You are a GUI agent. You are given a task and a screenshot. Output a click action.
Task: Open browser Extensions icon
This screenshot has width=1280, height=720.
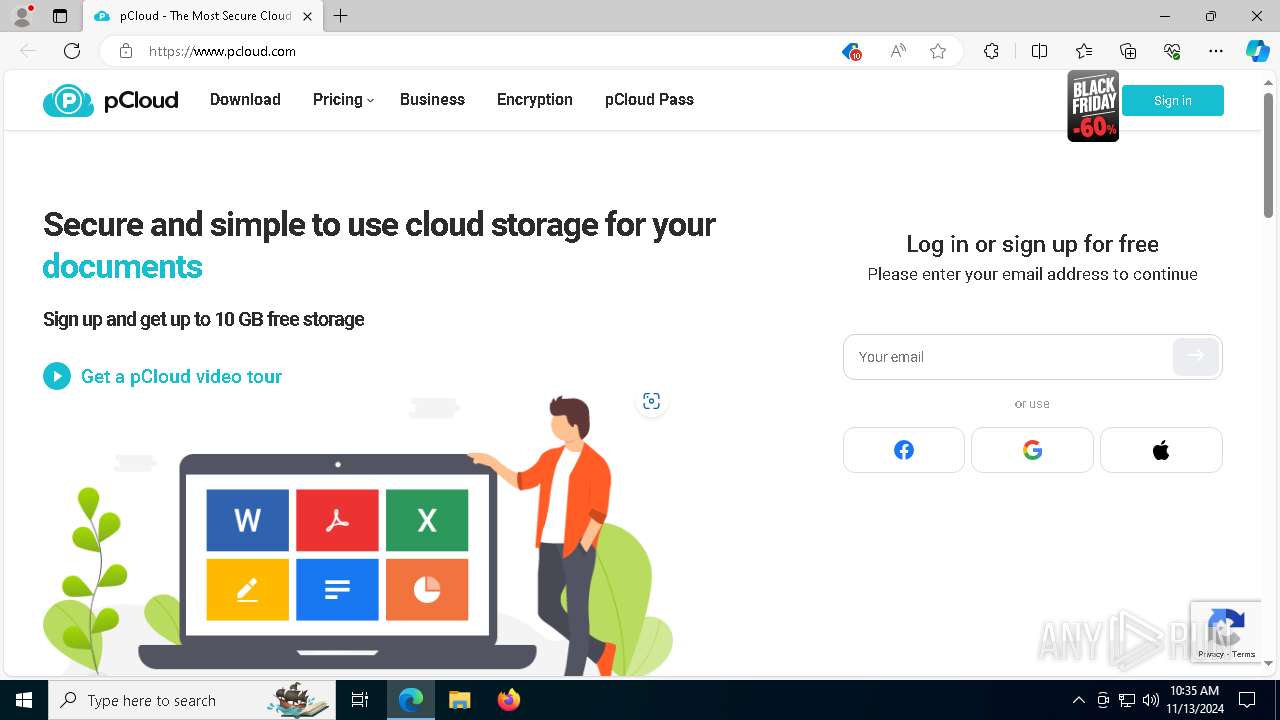991,51
